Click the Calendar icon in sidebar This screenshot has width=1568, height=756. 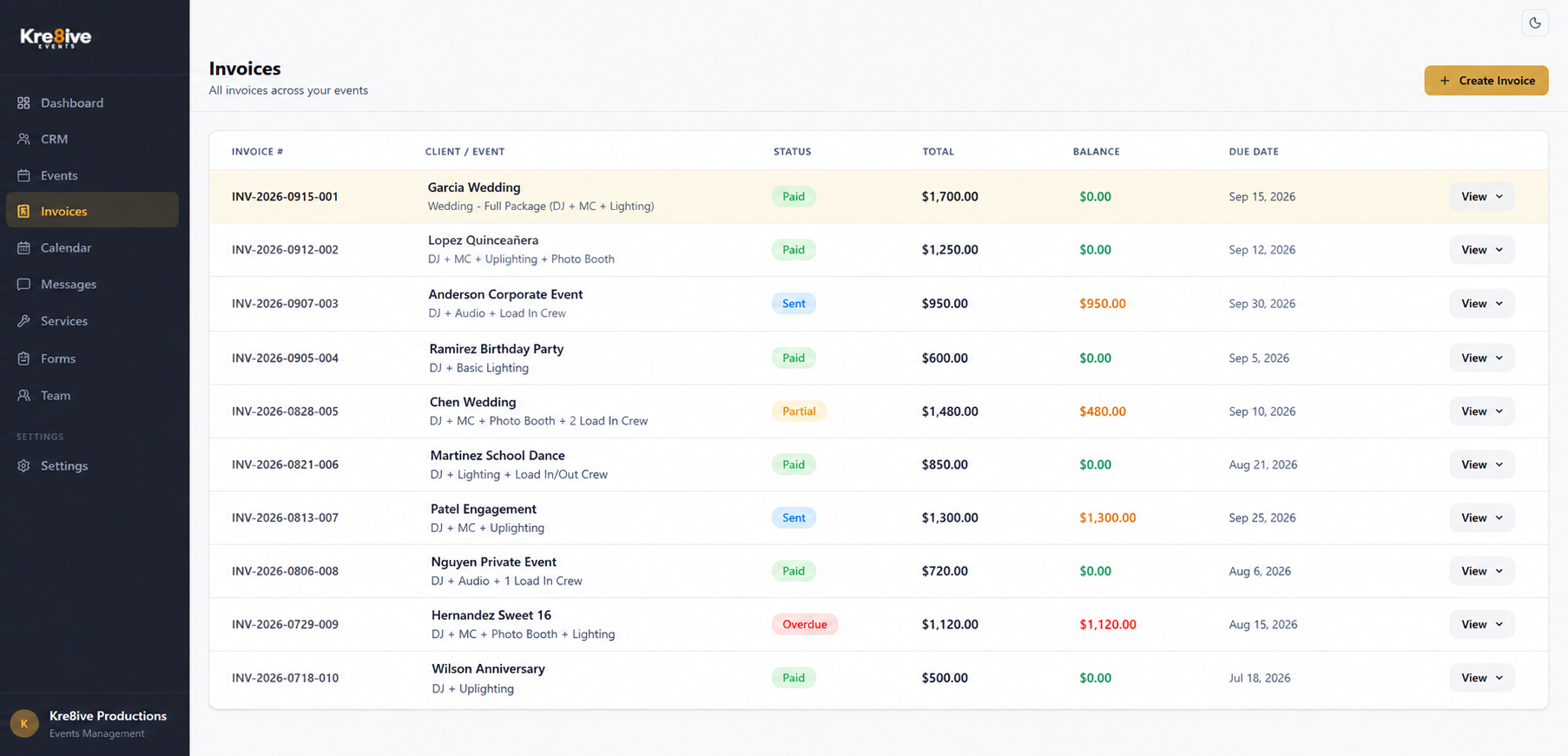coord(23,247)
